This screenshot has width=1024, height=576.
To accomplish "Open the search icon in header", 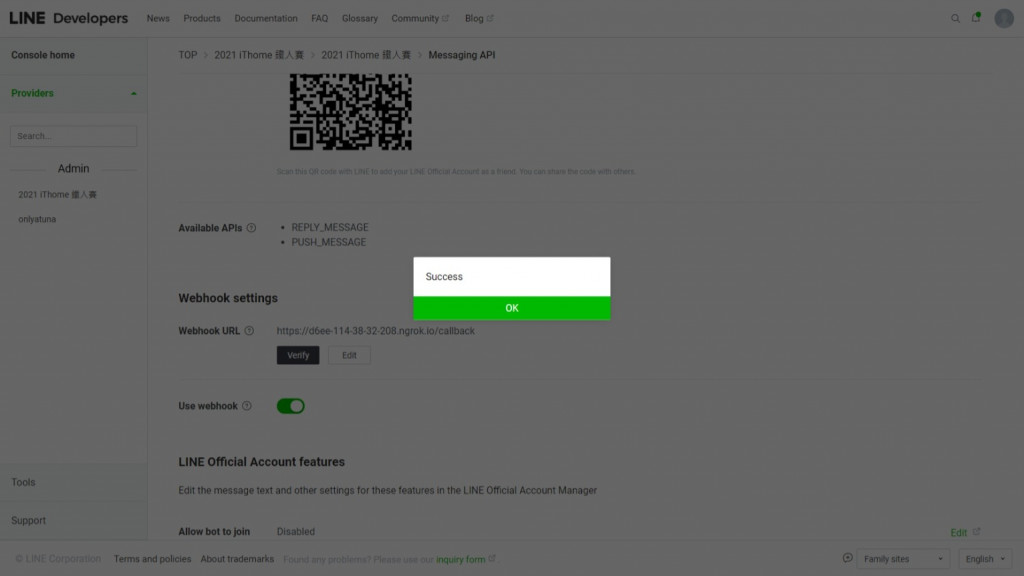I will tap(955, 18).
